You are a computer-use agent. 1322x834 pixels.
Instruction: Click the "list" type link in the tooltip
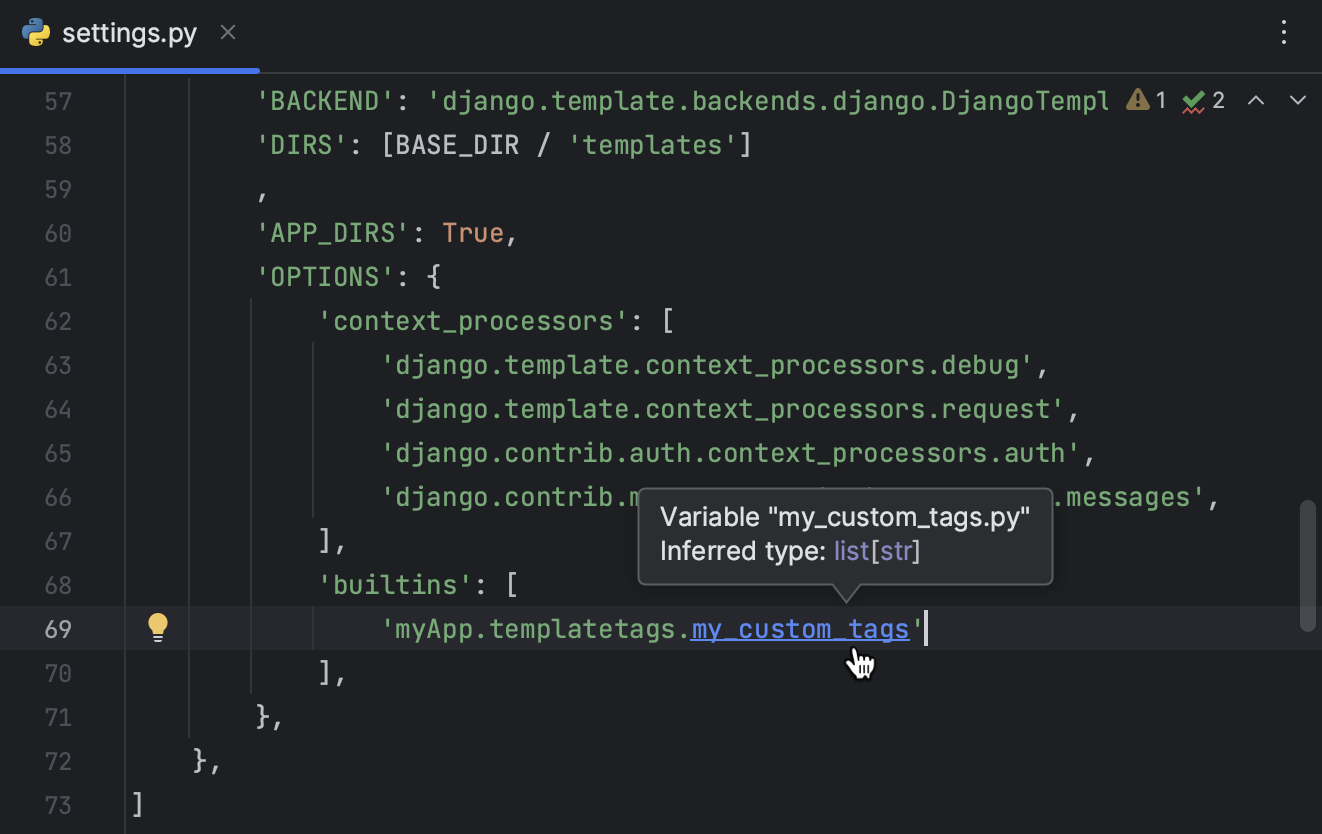[x=850, y=551]
